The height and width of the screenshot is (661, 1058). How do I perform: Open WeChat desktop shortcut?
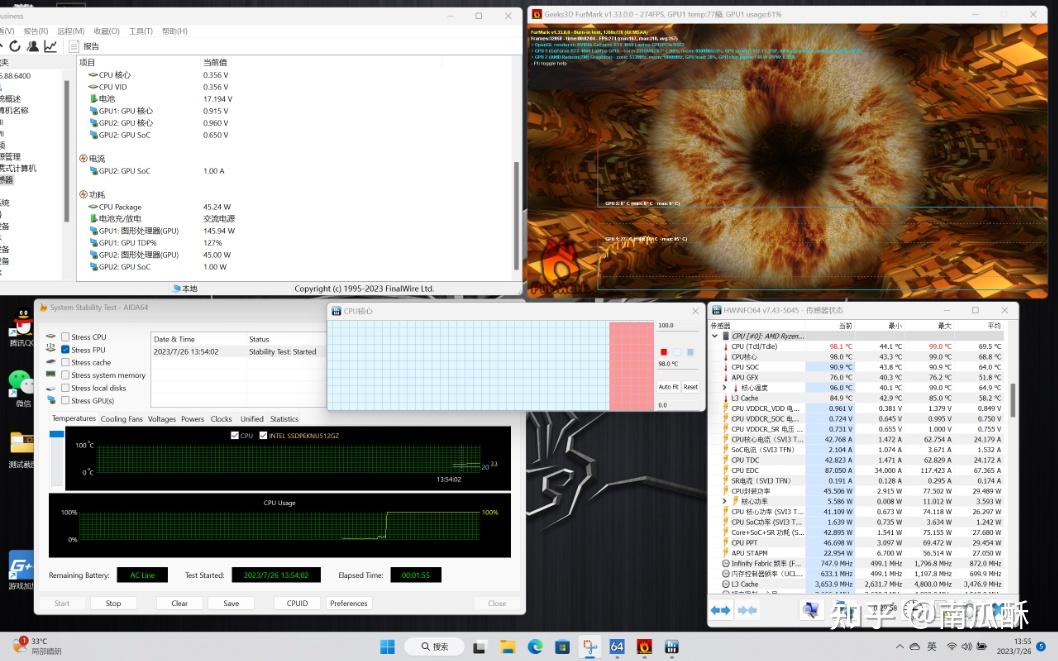(21, 382)
